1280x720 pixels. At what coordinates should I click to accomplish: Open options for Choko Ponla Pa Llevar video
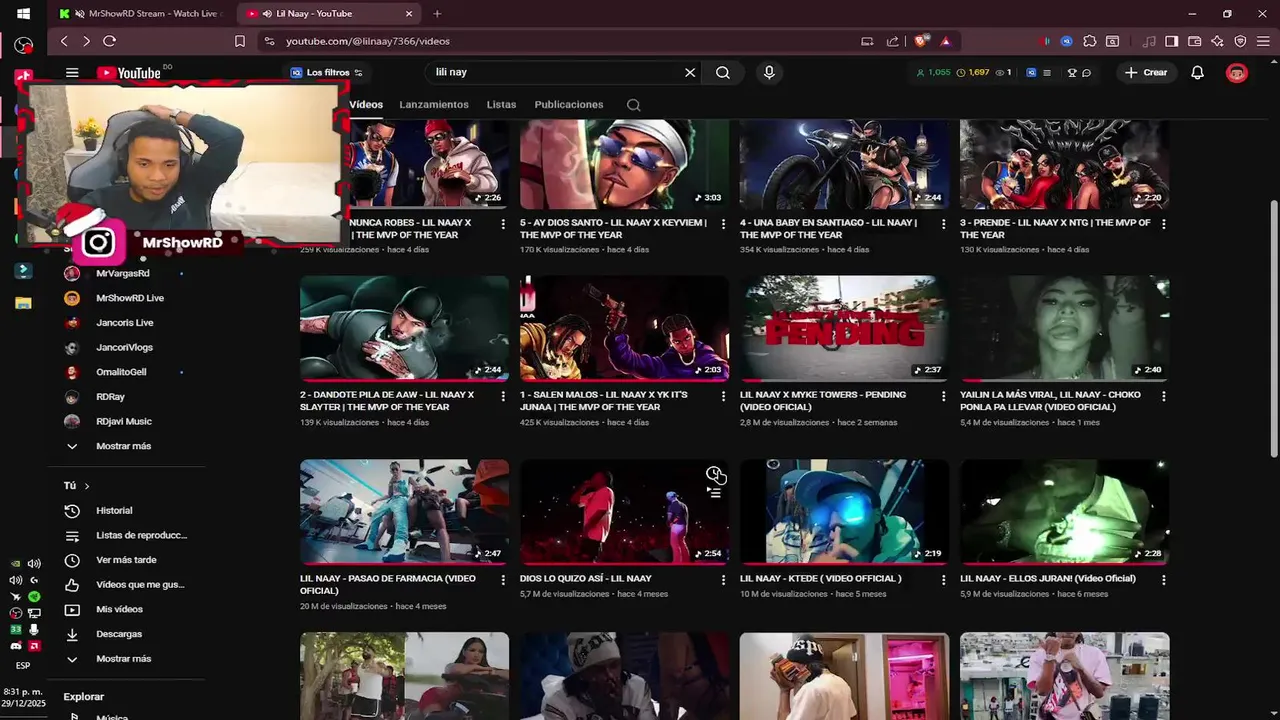(x=1163, y=396)
